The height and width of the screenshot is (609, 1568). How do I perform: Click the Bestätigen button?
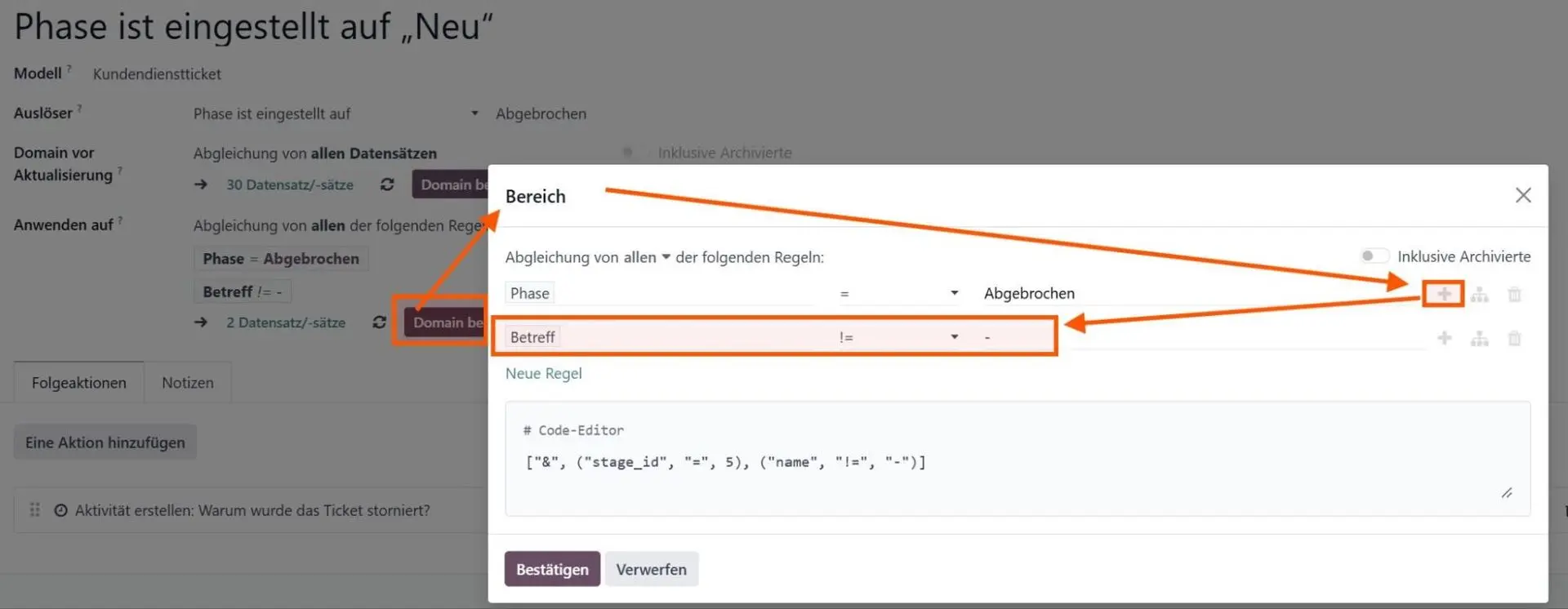coord(552,569)
